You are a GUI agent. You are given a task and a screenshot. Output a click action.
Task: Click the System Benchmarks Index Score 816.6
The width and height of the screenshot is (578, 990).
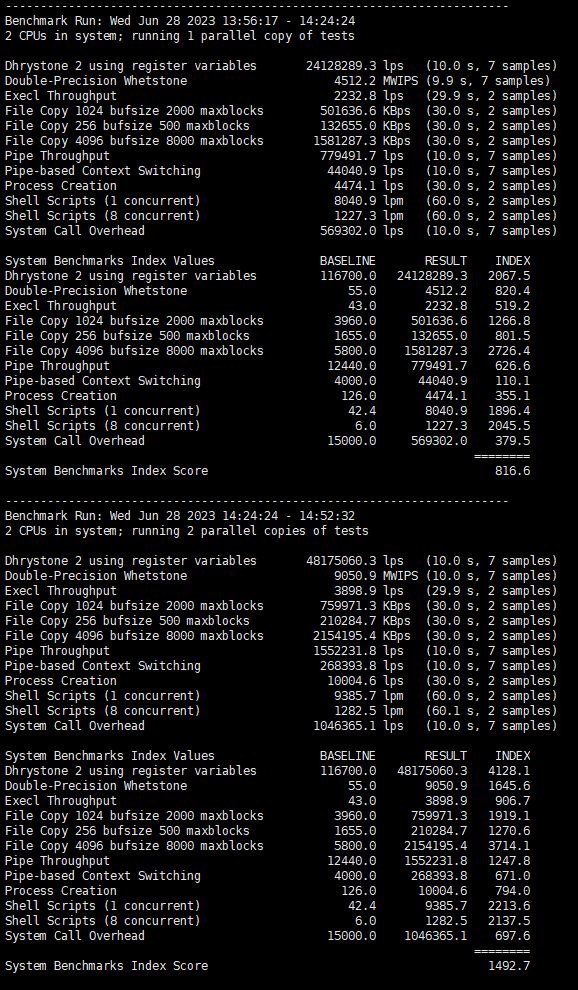(512, 471)
